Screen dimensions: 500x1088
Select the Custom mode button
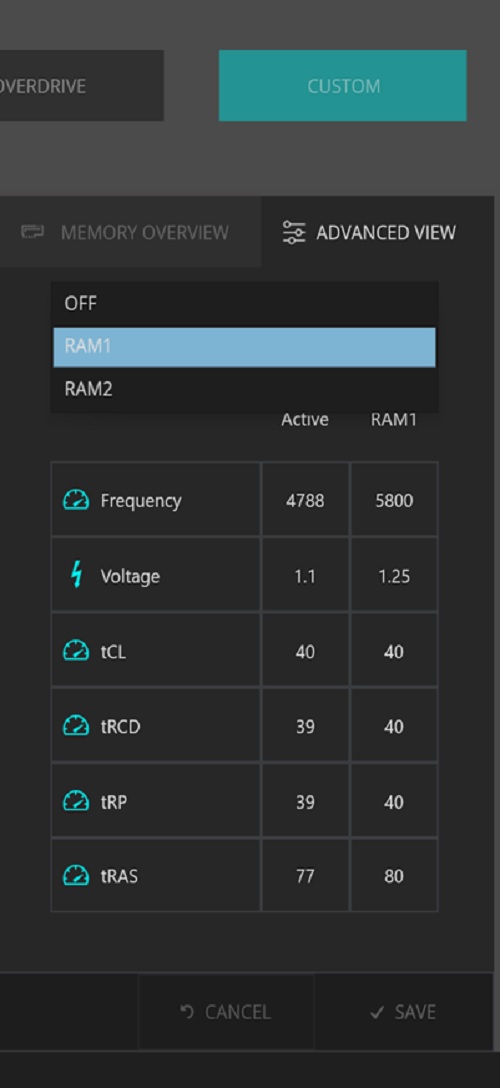(x=343, y=85)
